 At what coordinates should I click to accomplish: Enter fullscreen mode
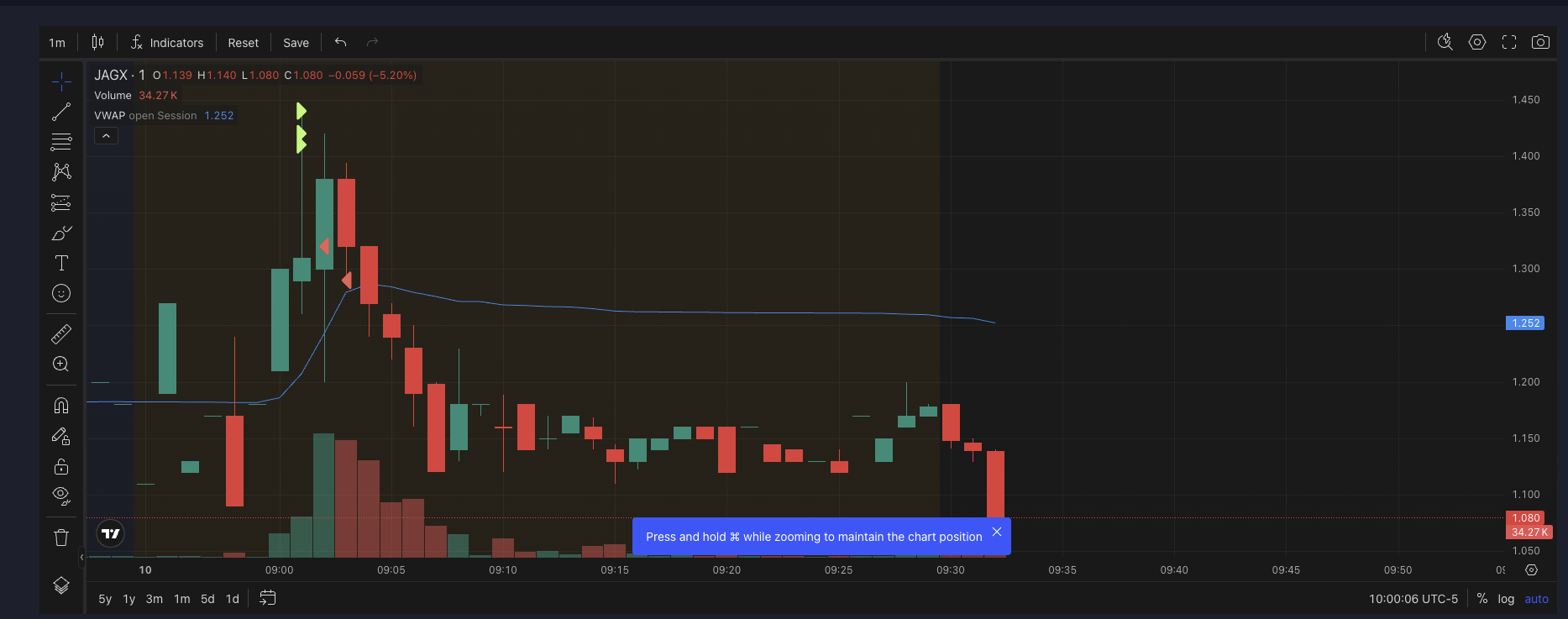(1509, 42)
